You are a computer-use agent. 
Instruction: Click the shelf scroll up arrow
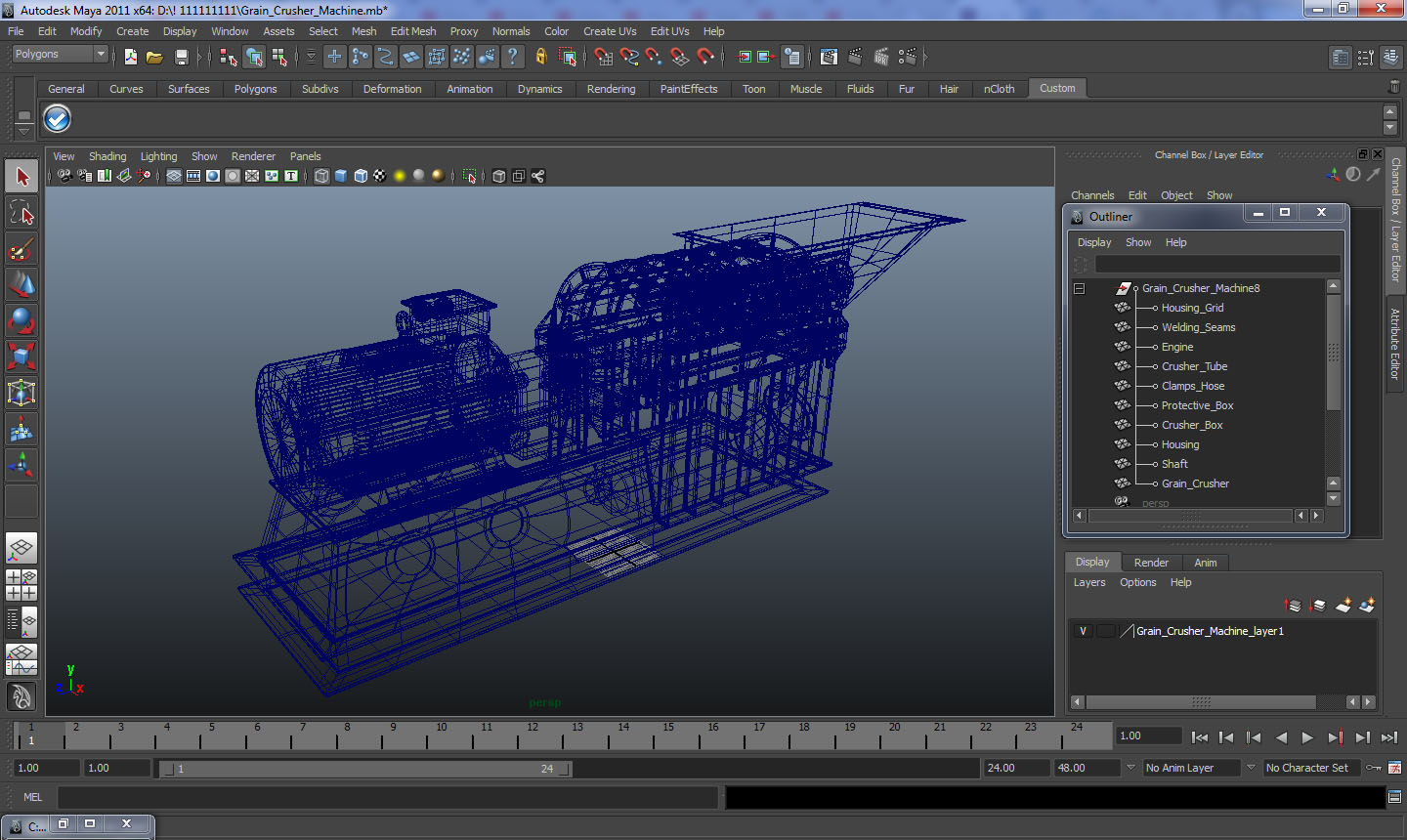click(1390, 112)
